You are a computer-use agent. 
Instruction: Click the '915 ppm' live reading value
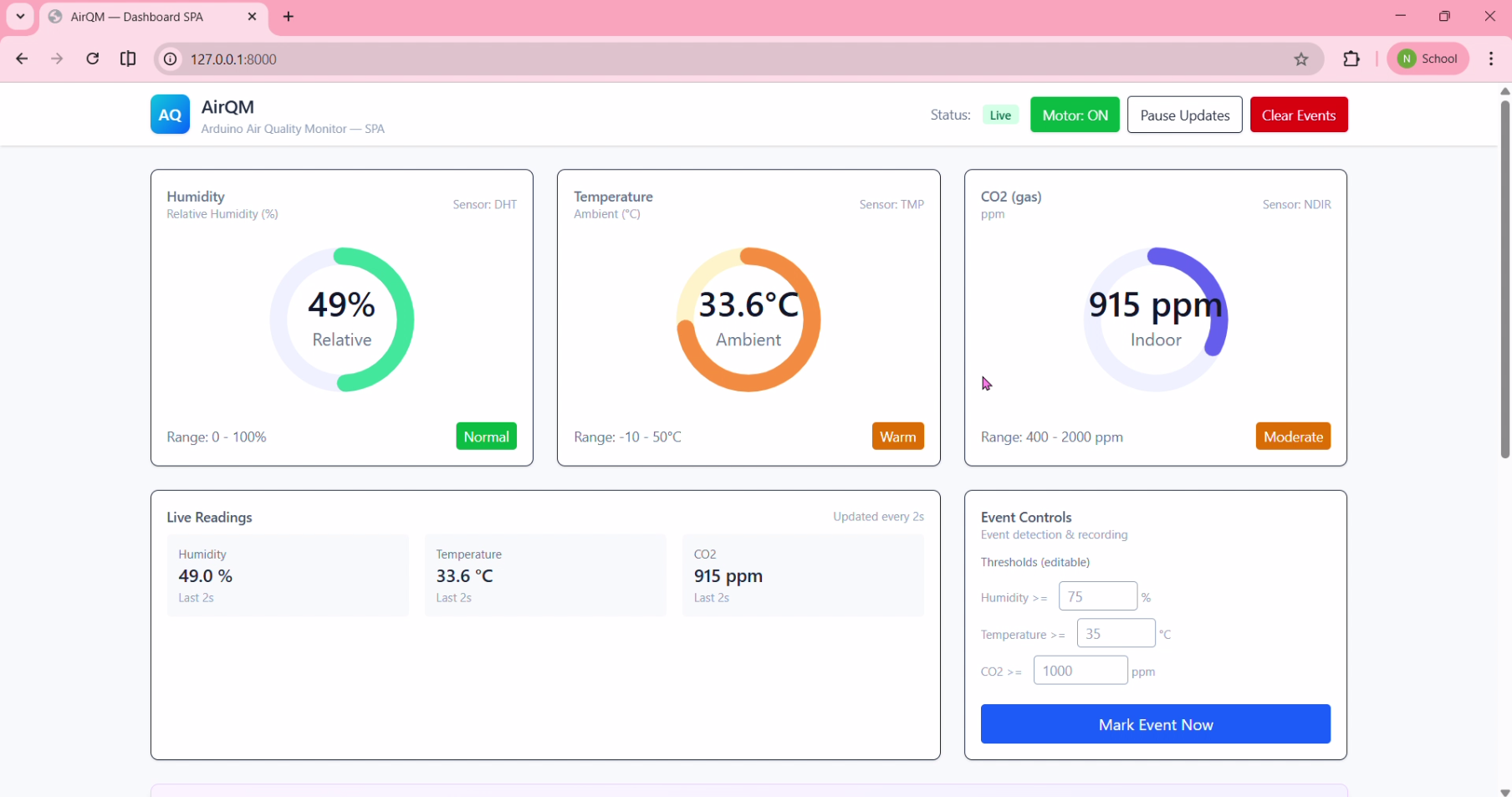click(728, 576)
